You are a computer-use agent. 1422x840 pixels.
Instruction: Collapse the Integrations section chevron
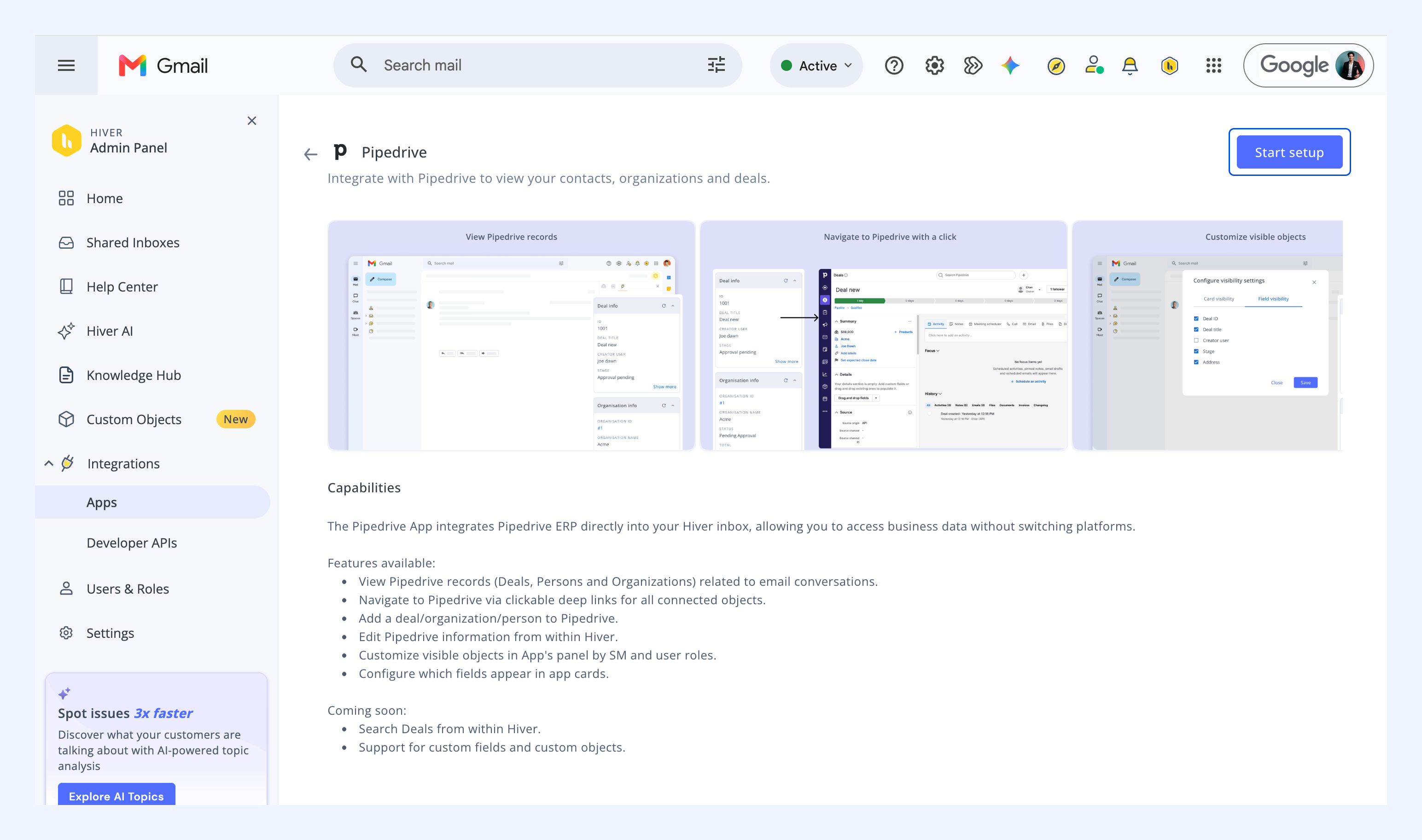49,464
